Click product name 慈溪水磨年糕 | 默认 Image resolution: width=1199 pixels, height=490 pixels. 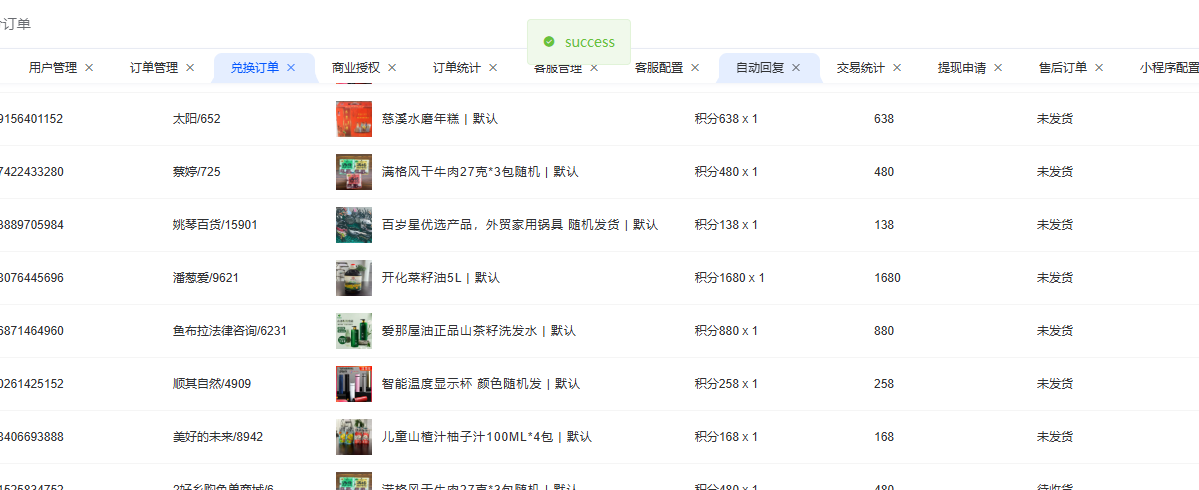pyautogui.click(x=440, y=119)
